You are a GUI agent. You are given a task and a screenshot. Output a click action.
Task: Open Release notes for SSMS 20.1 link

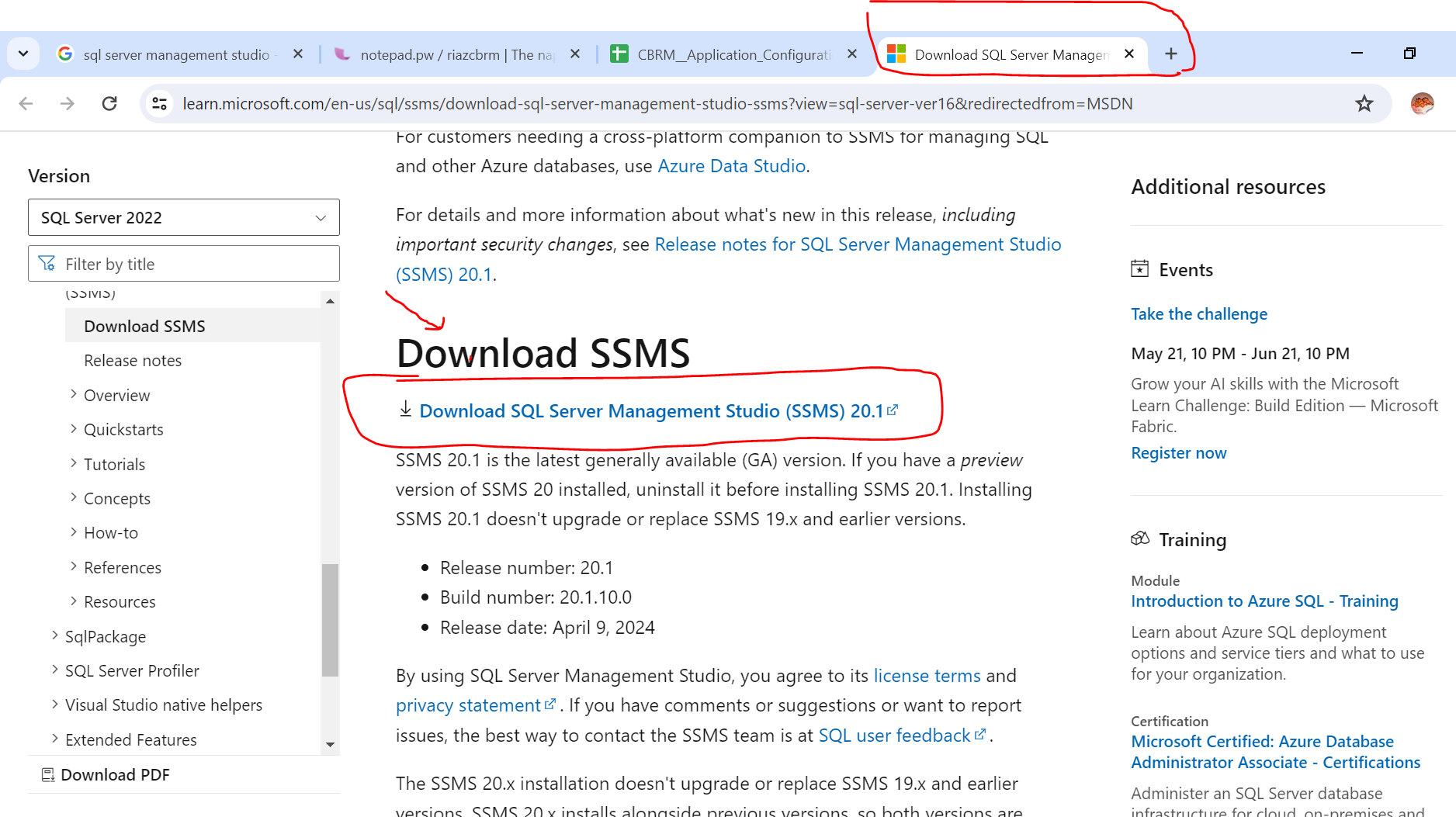[858, 244]
